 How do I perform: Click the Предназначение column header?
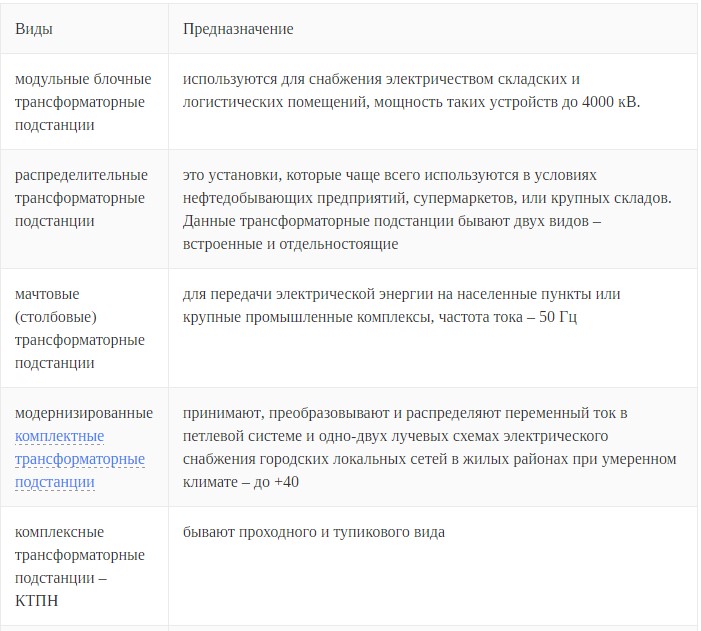click(x=238, y=29)
